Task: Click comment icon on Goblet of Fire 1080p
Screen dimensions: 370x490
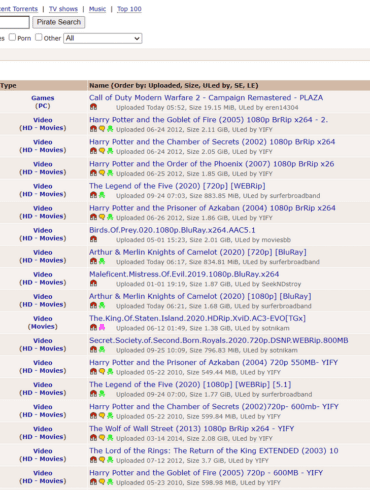Action: (x=102, y=129)
